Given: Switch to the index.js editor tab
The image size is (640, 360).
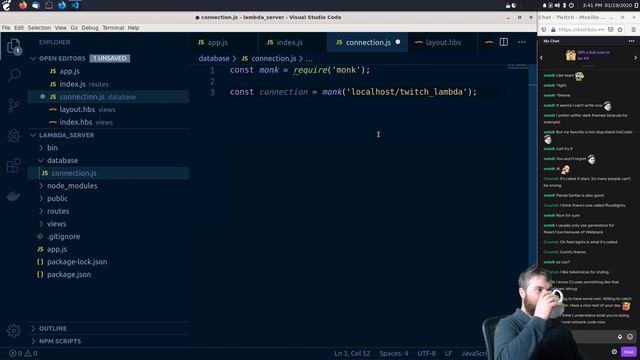Looking at the screenshot, I should pos(292,42).
